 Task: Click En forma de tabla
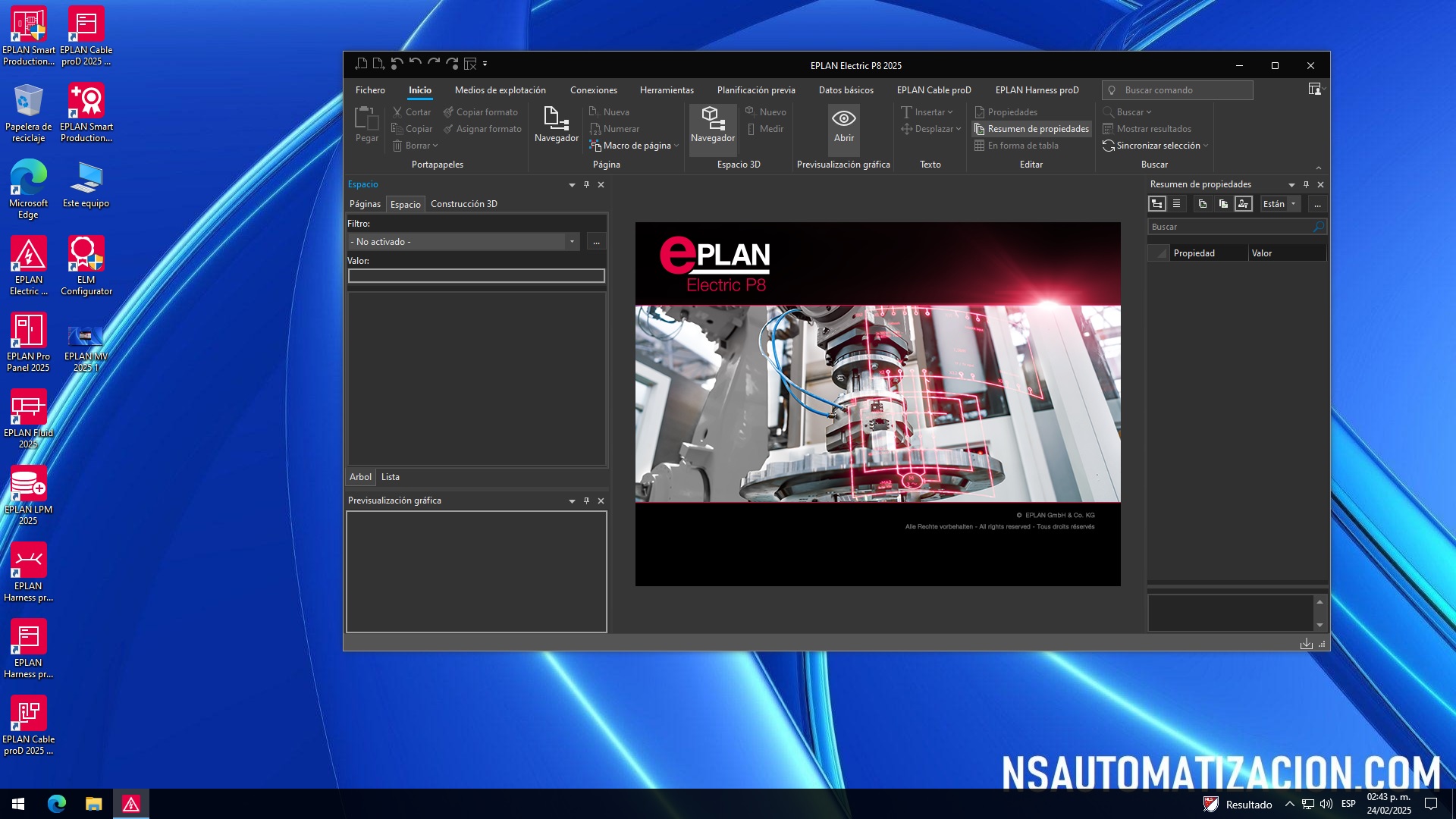click(1016, 146)
